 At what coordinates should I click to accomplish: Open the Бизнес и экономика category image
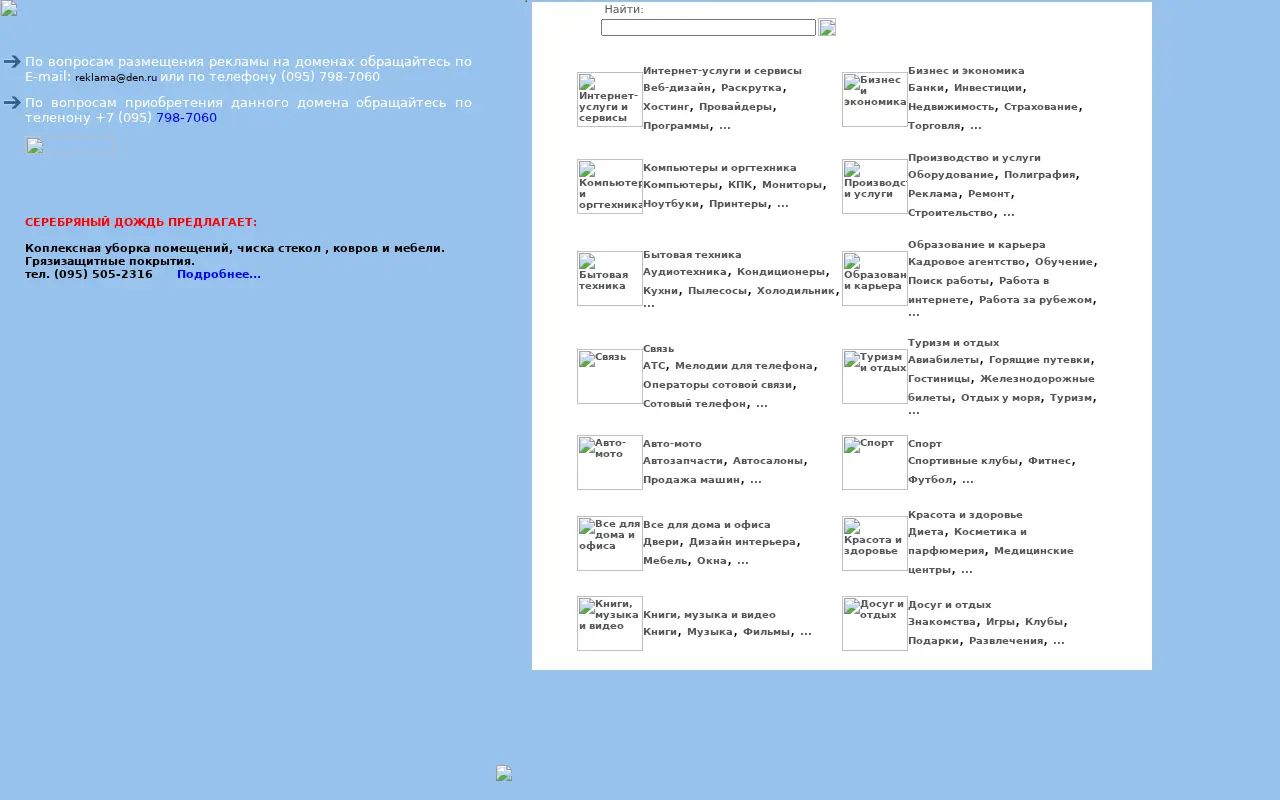(875, 99)
